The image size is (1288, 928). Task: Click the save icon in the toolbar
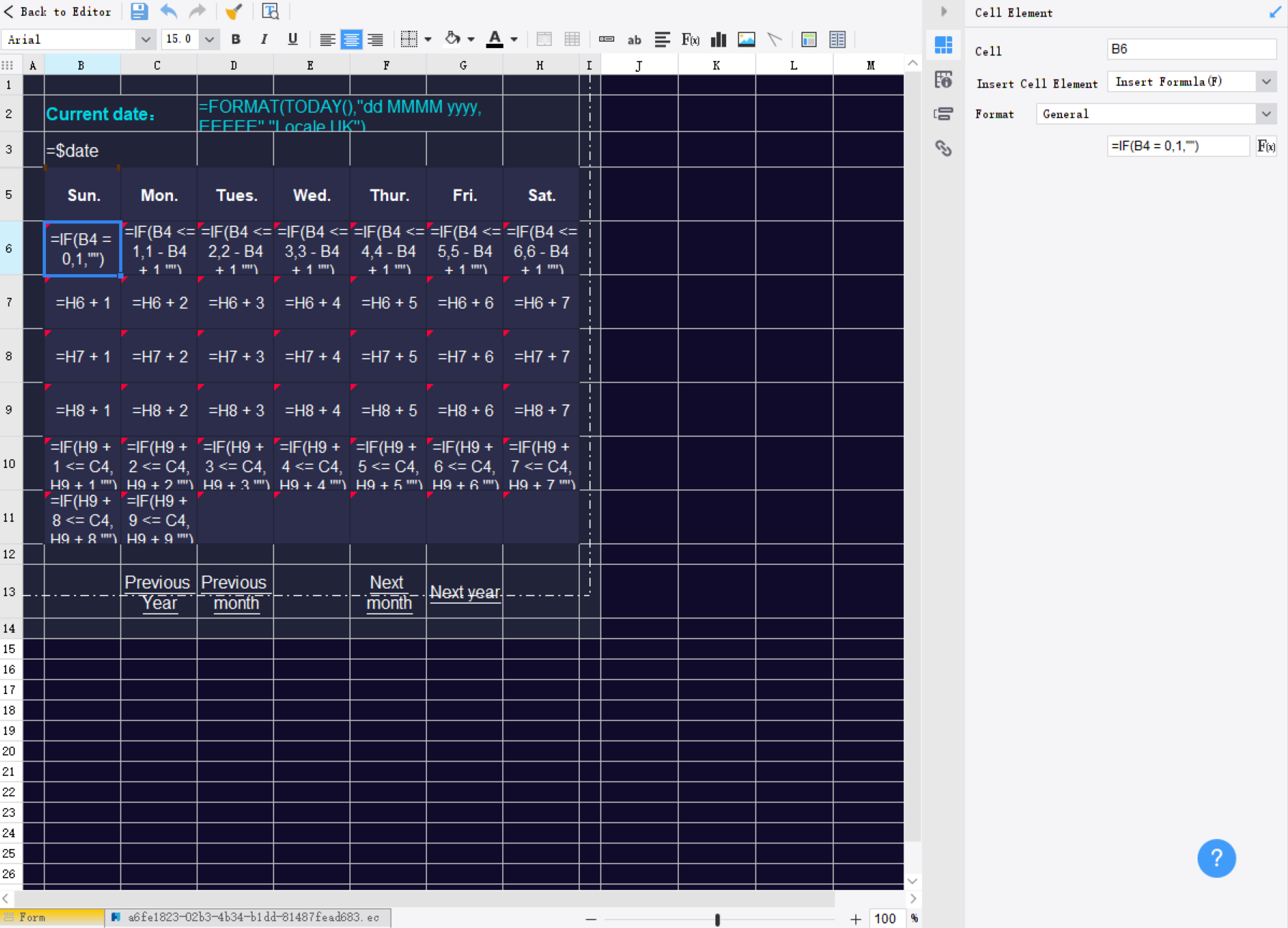click(138, 11)
